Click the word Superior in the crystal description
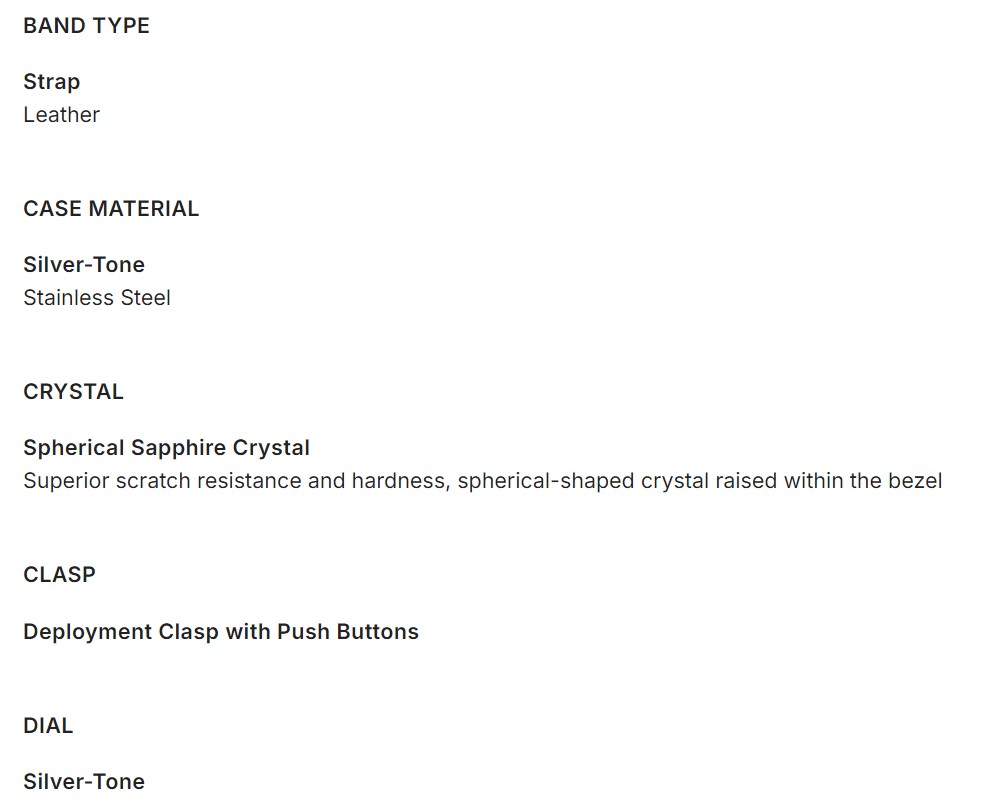 click(66, 481)
